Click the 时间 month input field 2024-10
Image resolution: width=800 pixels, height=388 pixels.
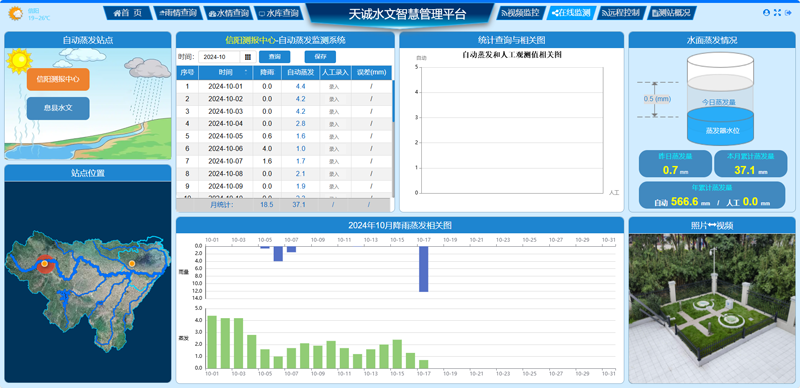(219, 57)
